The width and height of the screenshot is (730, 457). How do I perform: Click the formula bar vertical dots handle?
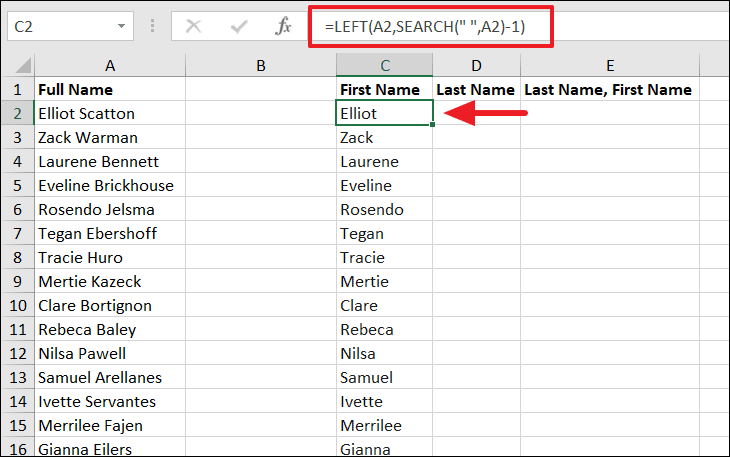[x=152, y=26]
